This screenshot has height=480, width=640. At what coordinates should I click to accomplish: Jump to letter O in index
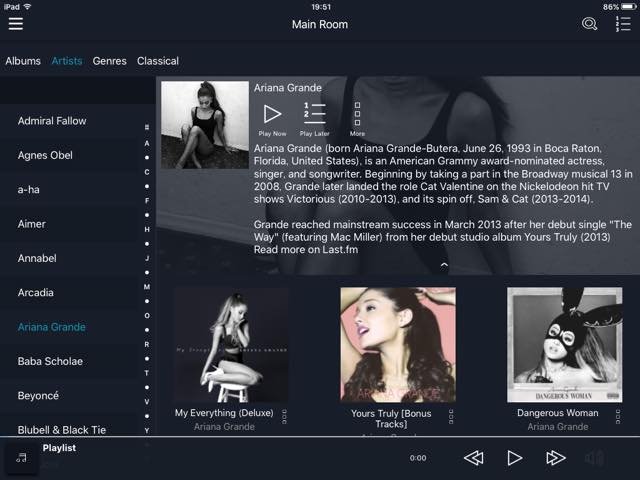tap(147, 316)
